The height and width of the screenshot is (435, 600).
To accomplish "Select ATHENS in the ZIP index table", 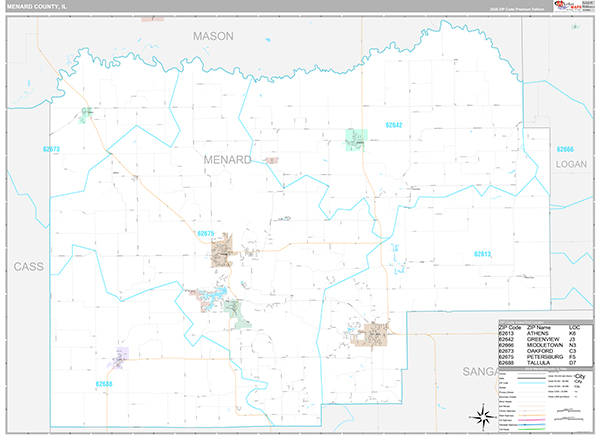I will (538, 334).
